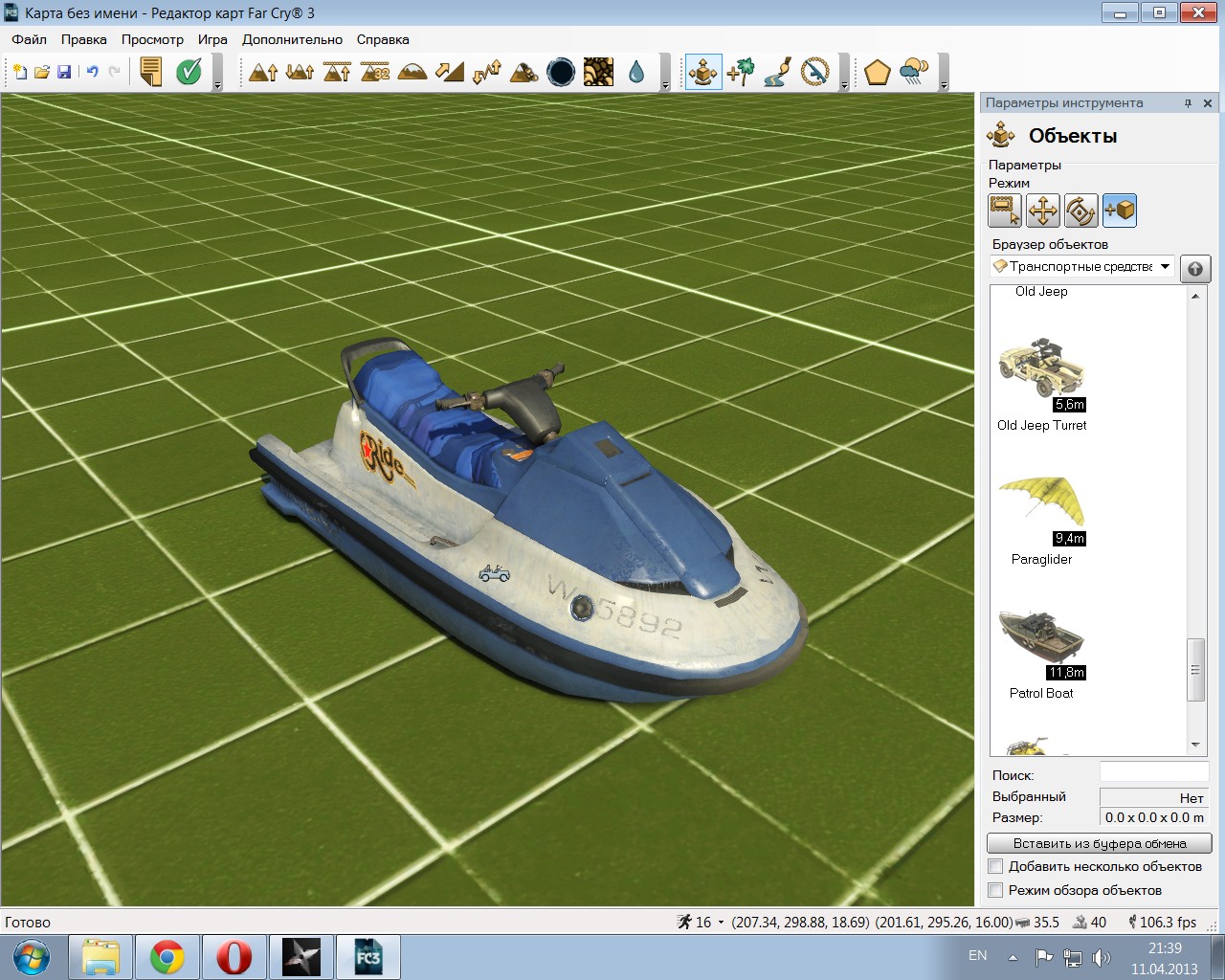Image resolution: width=1225 pixels, height=980 pixels.
Task: Enable 'Режим обзора объектов' checkbox
Action: click(x=996, y=890)
